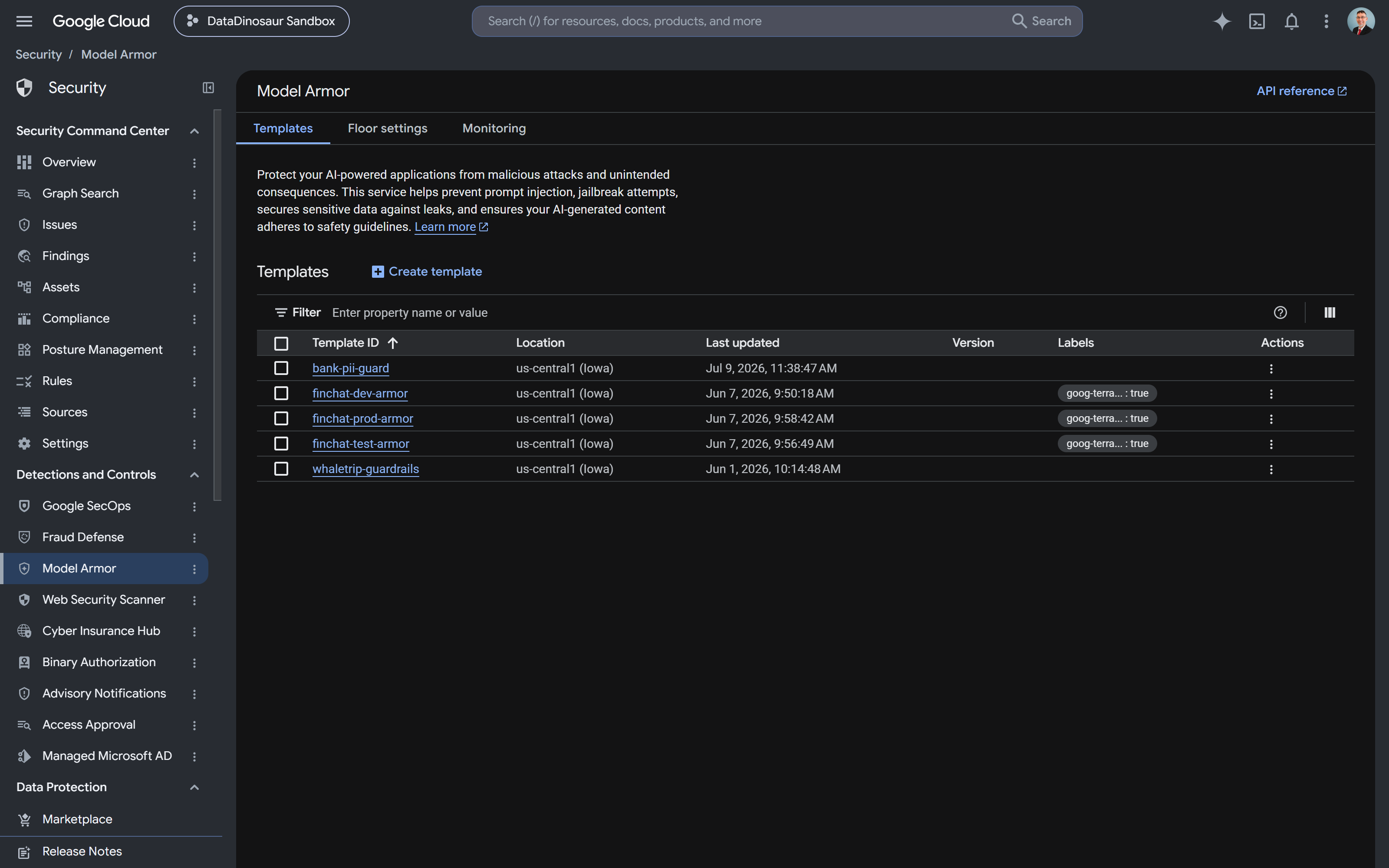This screenshot has height=868, width=1389.
Task: Switch to the Monitoring tab
Action: 494,128
